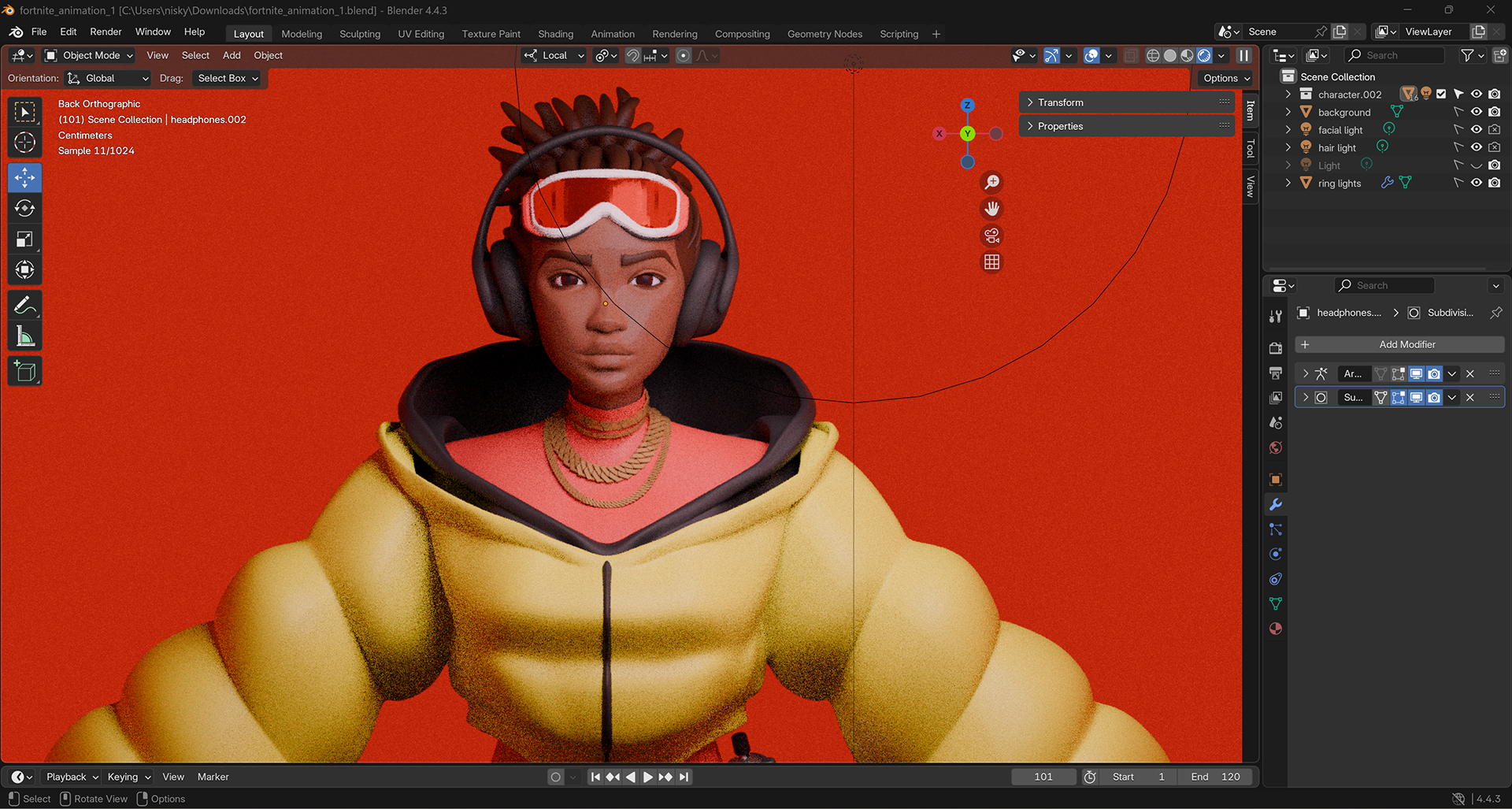Image resolution: width=1512 pixels, height=809 pixels.
Task: Toggle hair light viewport visibility
Action: click(x=1477, y=147)
